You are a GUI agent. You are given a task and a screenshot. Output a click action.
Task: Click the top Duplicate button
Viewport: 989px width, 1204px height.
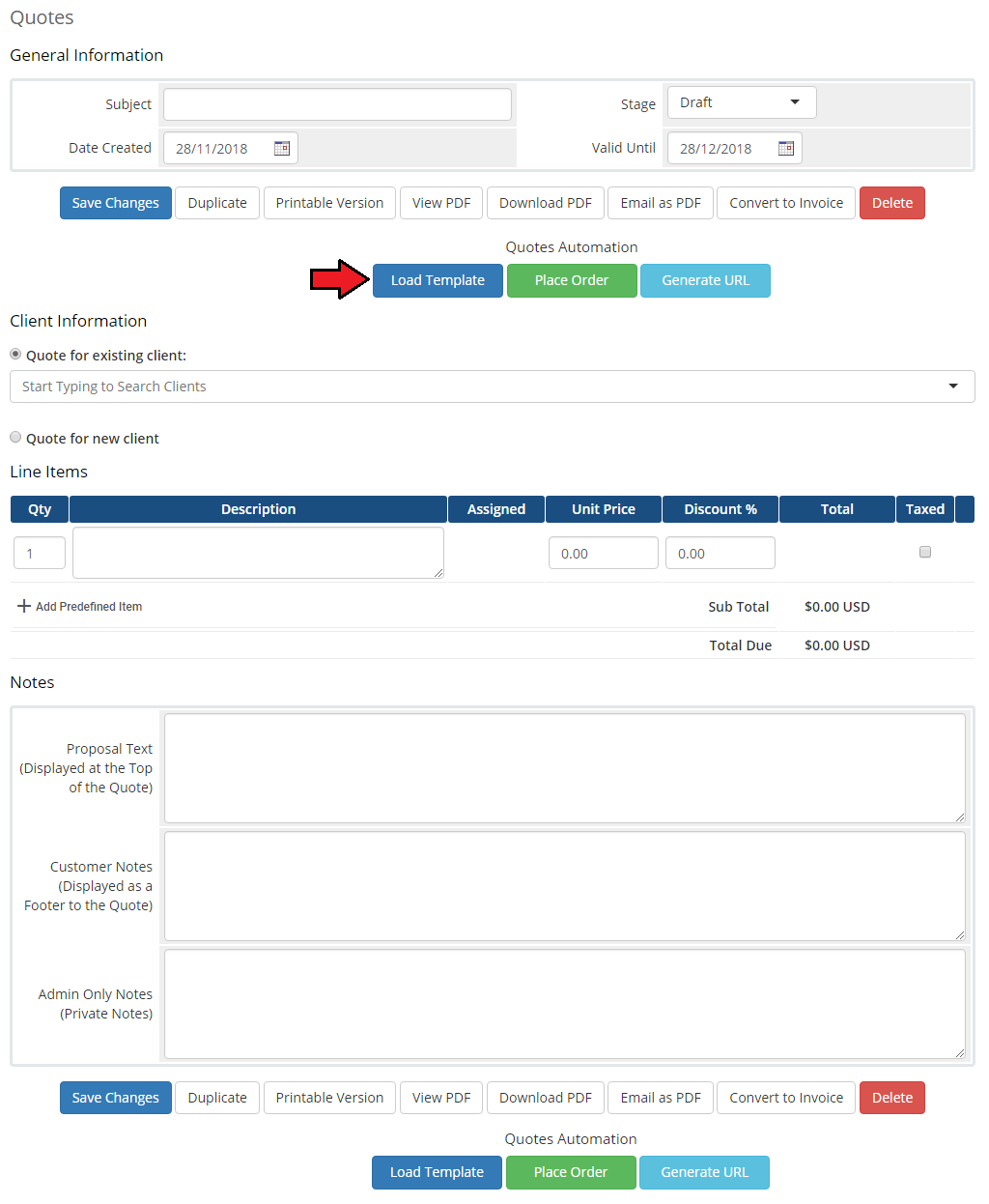[x=217, y=203]
